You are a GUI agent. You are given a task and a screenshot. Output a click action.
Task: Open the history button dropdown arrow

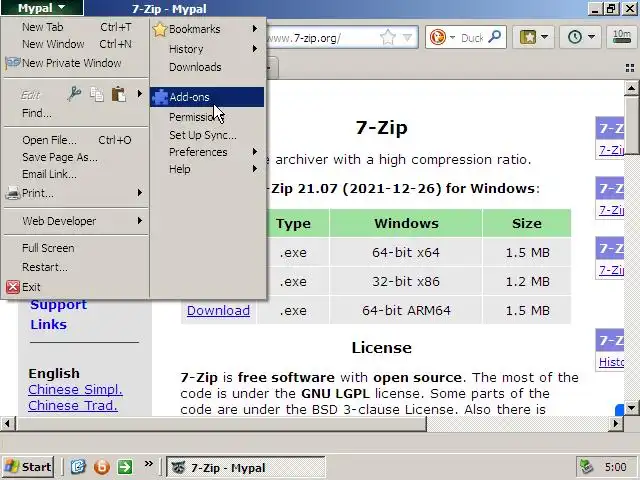pyautogui.click(x=591, y=37)
